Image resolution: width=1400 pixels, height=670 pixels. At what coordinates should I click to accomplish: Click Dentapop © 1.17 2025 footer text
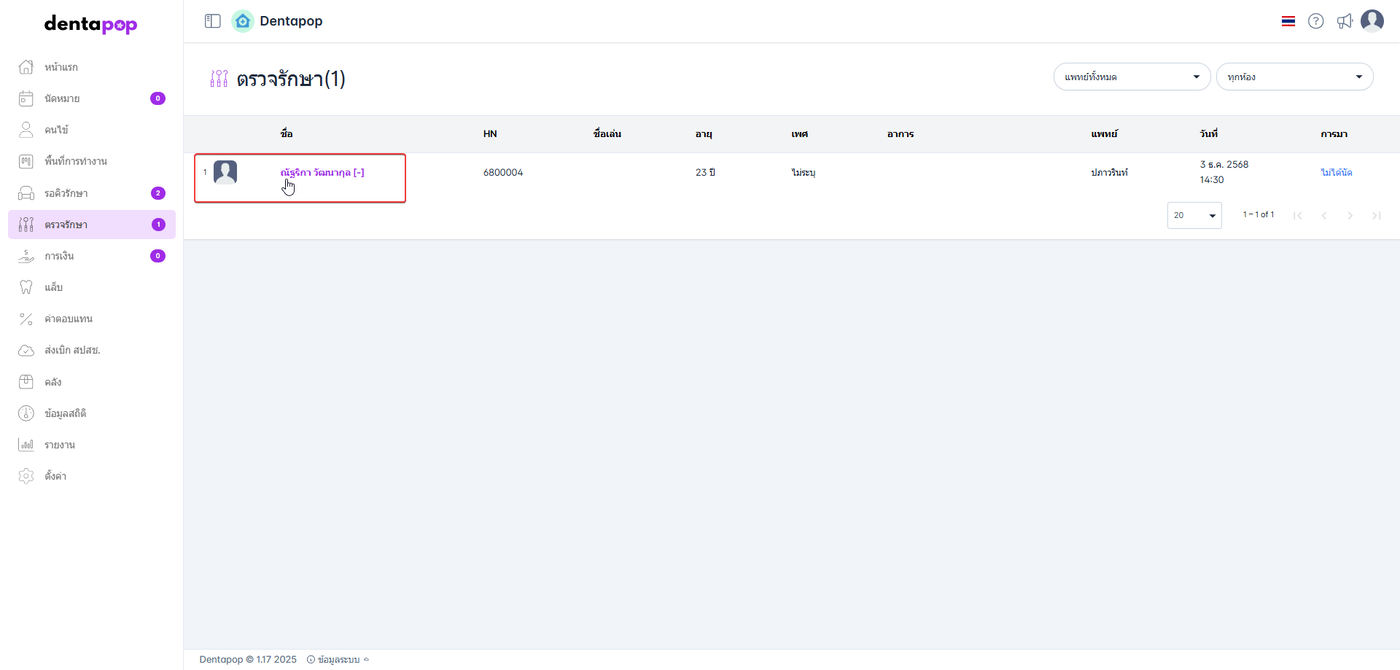pos(248,659)
